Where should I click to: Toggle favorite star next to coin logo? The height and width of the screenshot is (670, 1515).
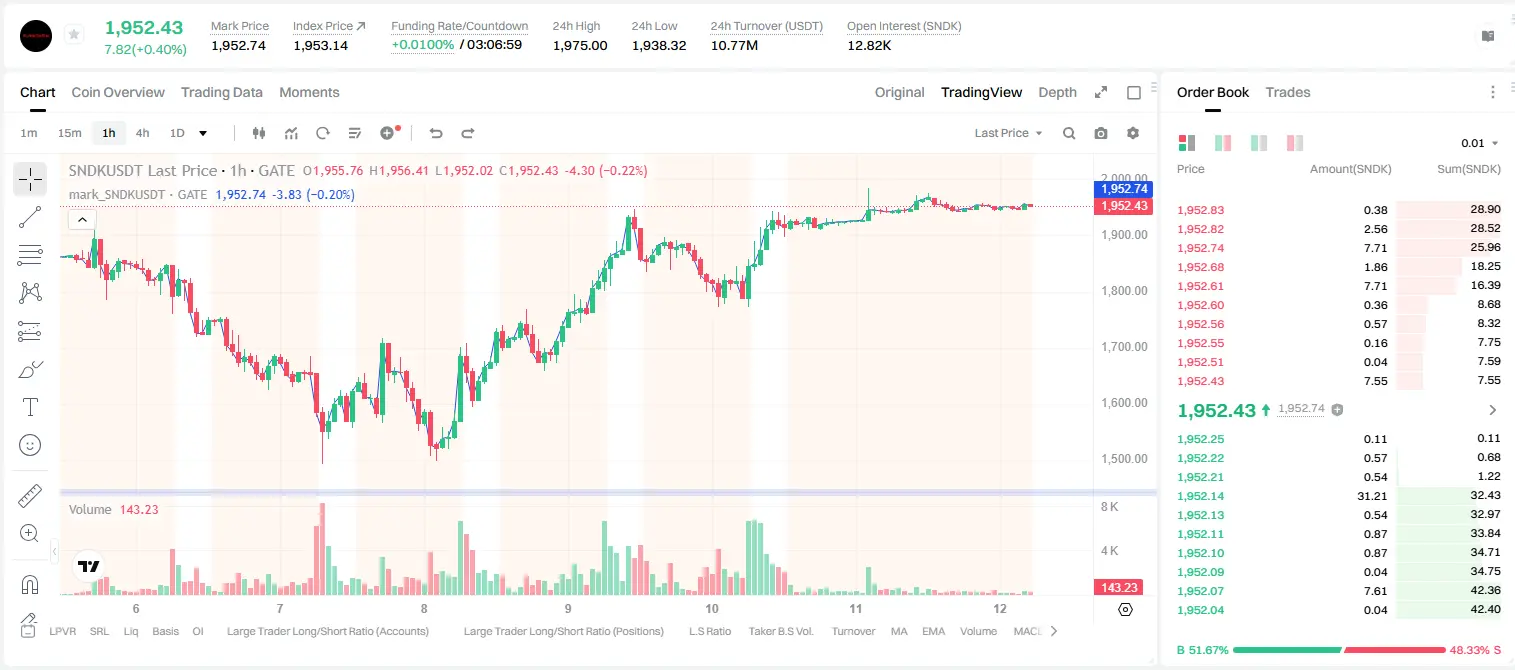click(74, 35)
